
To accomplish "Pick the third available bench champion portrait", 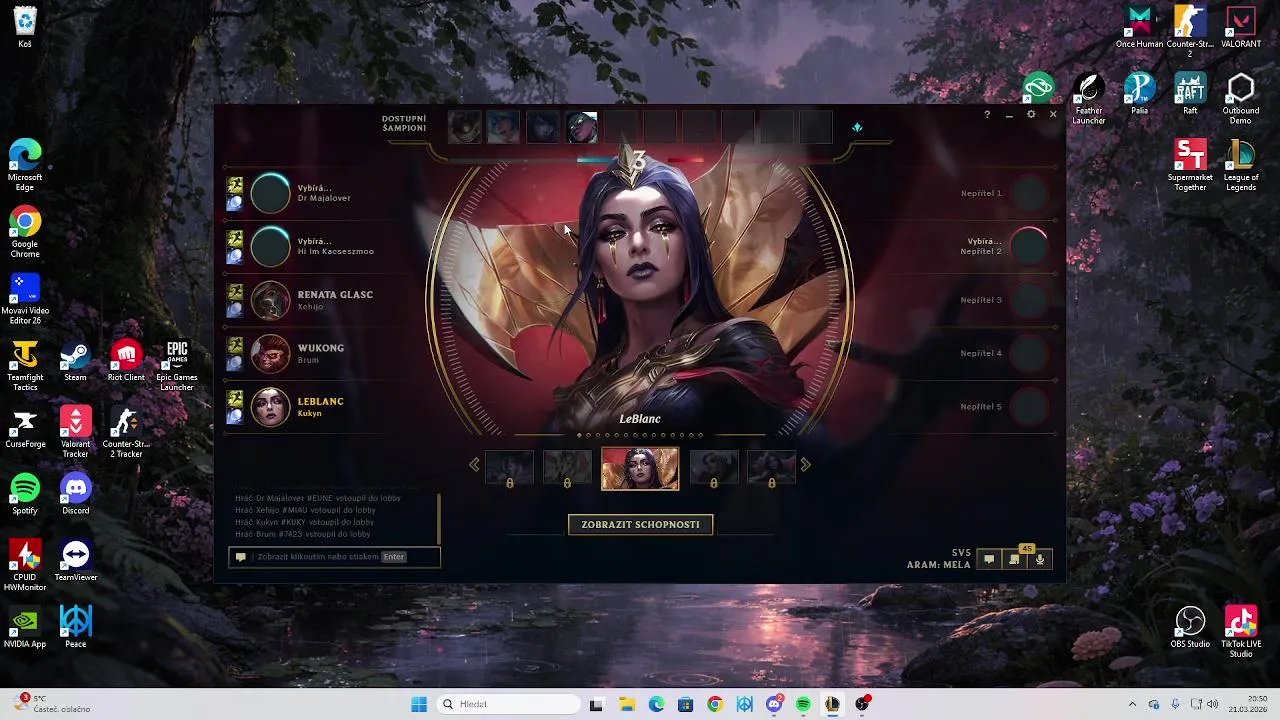I will (x=542, y=128).
